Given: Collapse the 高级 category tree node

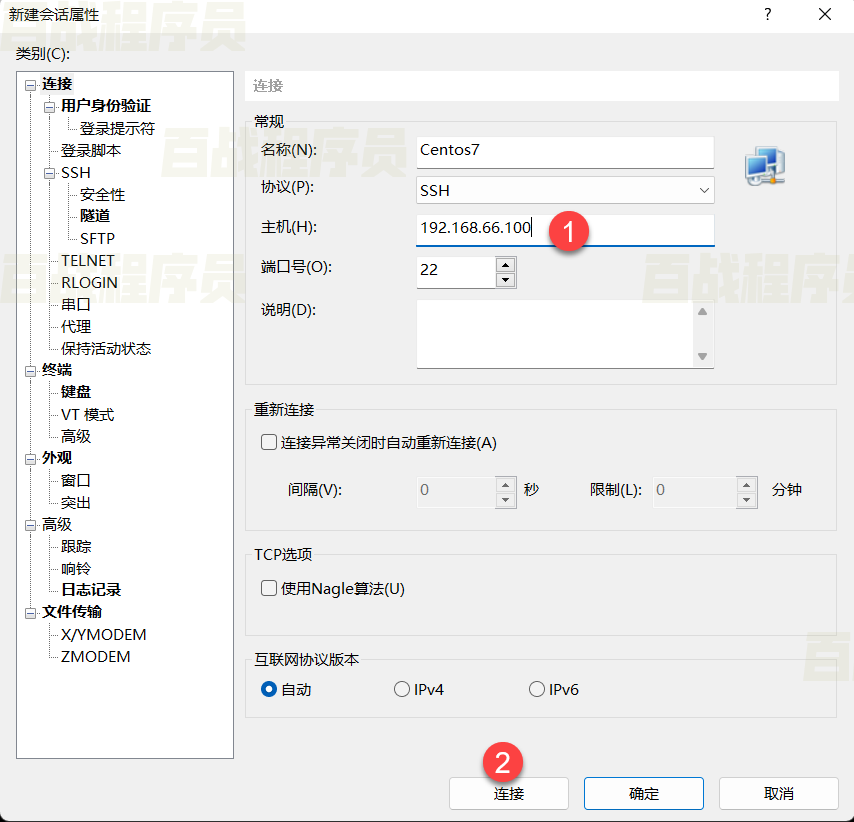Looking at the screenshot, I should [x=30, y=525].
